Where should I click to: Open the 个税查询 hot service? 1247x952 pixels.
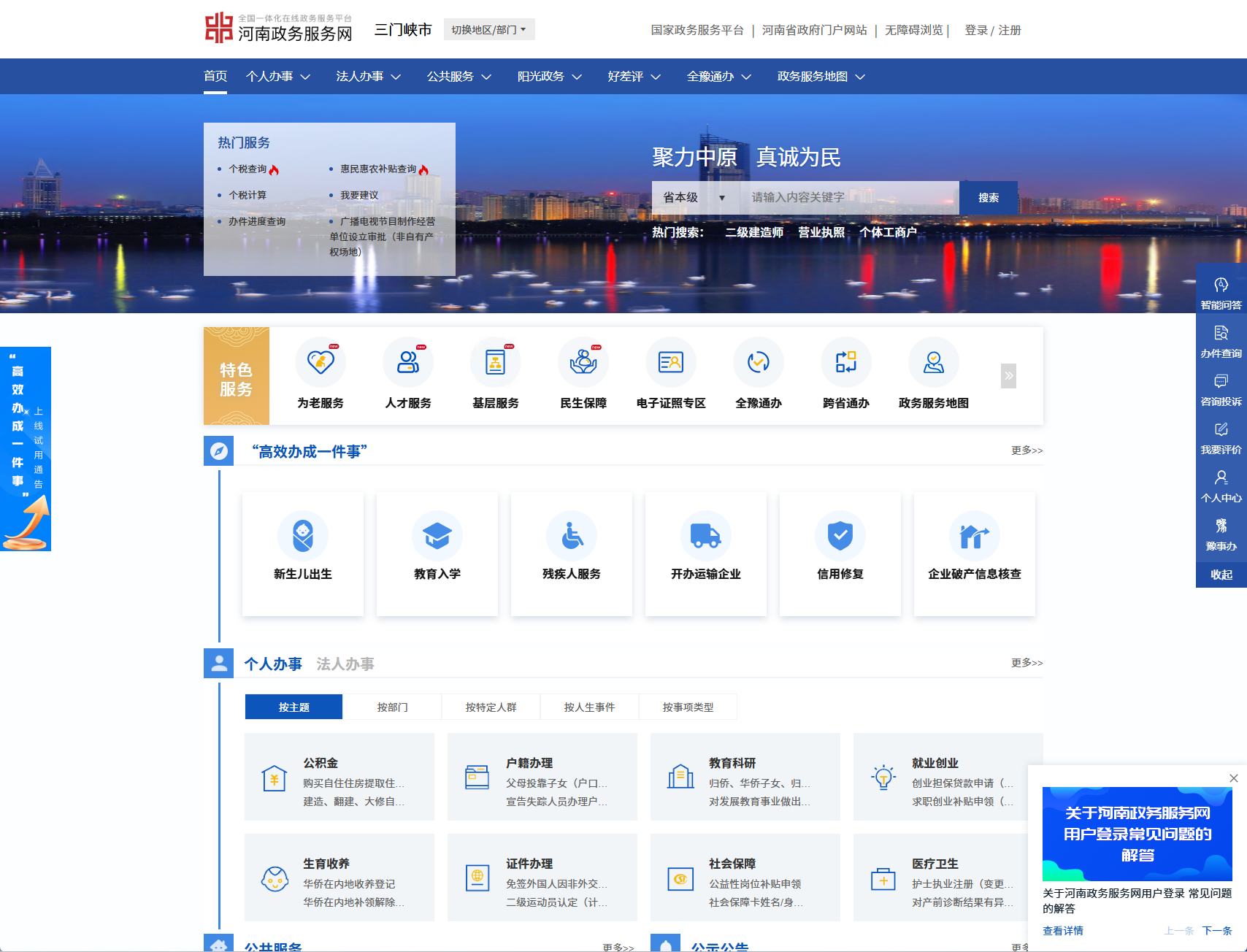point(248,169)
